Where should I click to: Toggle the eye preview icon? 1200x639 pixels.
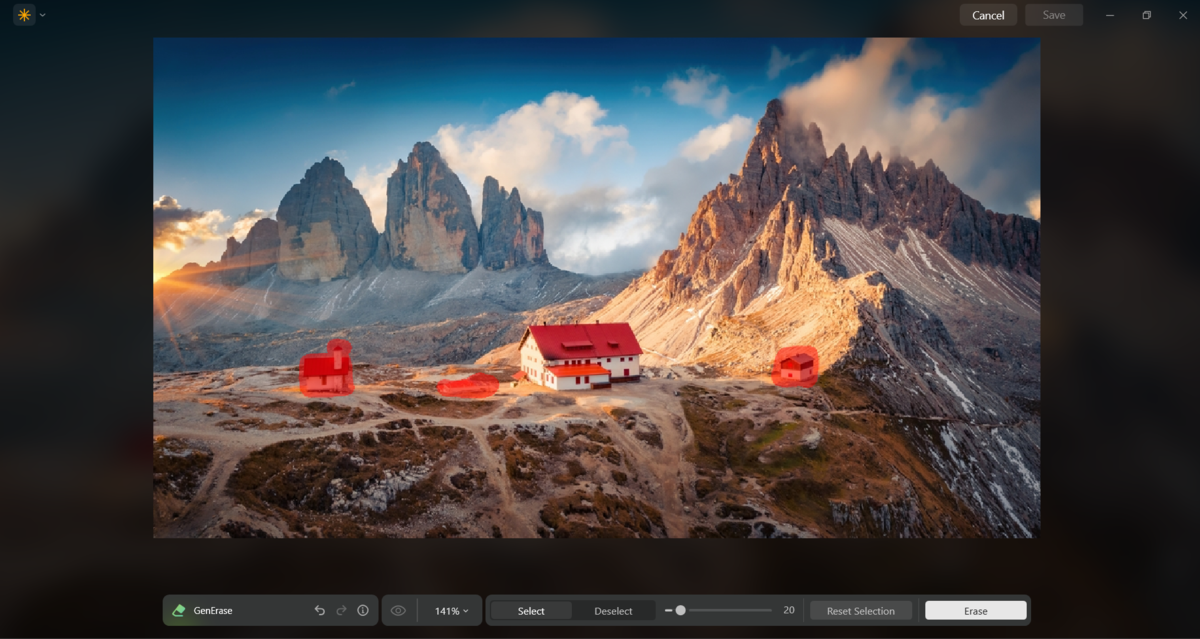(398, 610)
